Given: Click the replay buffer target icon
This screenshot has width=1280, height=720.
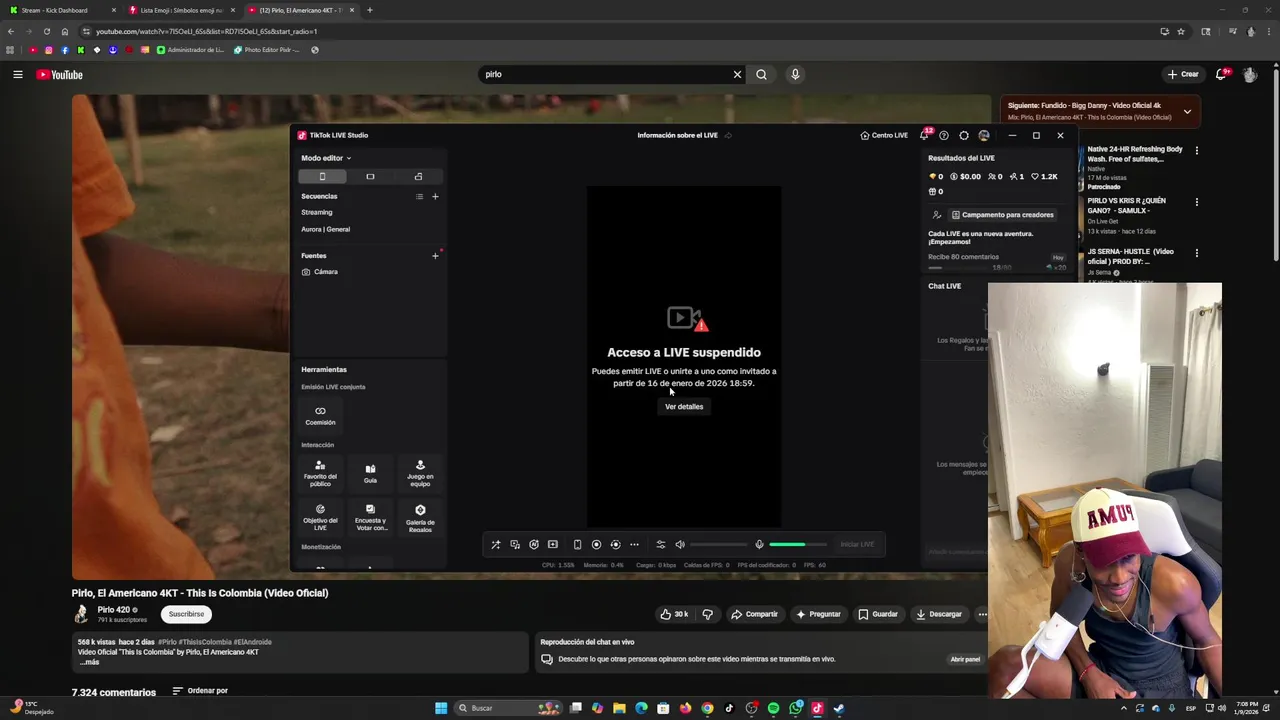Looking at the screenshot, I should pyautogui.click(x=615, y=545).
